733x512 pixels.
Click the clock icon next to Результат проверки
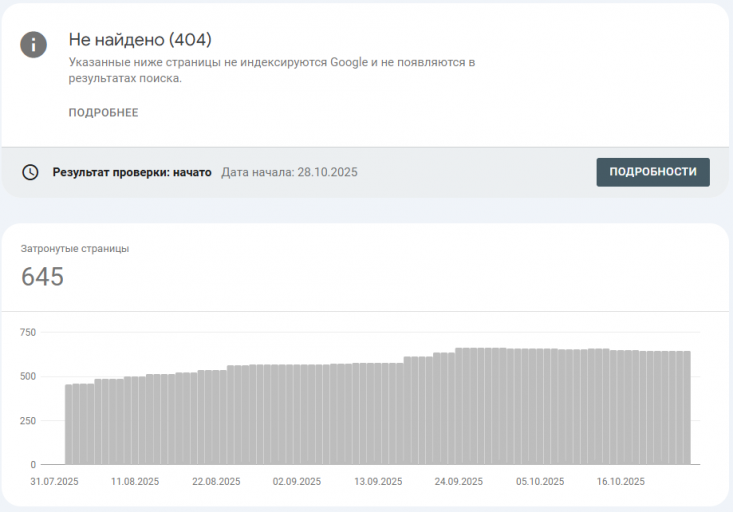point(30,172)
